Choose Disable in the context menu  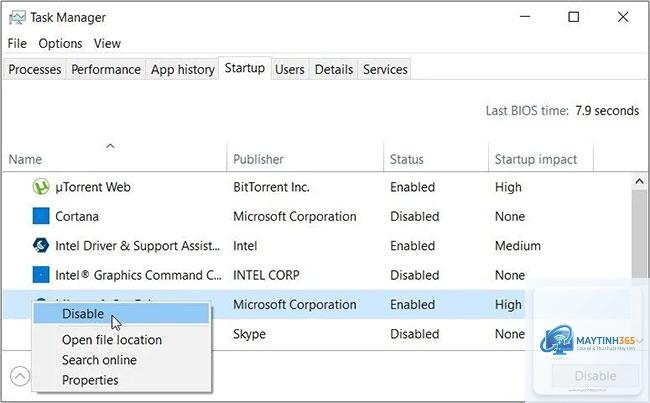121,314
